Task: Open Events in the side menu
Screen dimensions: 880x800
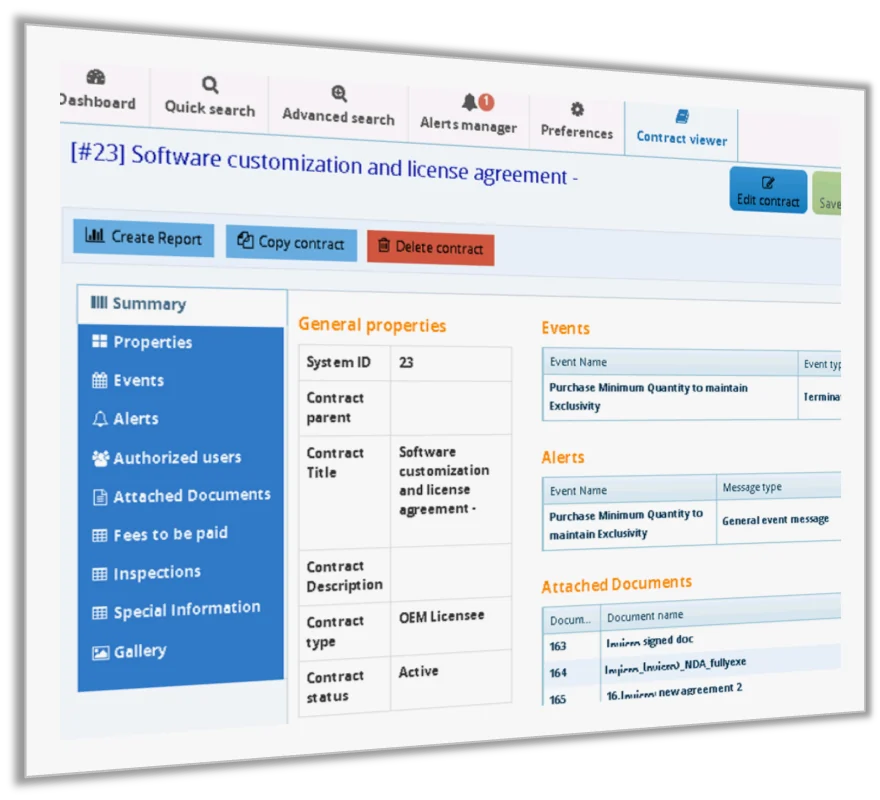Action: 181,381
